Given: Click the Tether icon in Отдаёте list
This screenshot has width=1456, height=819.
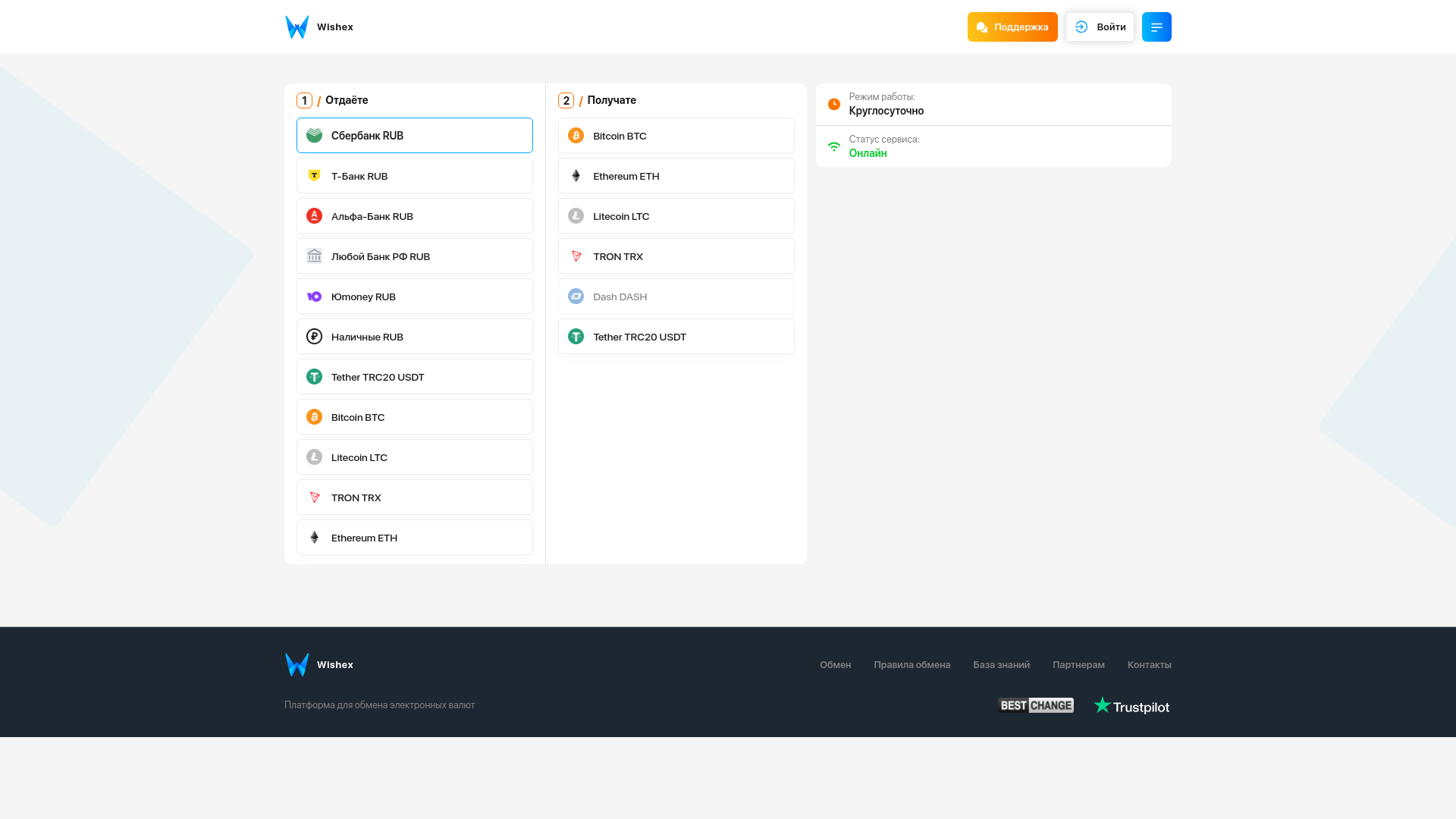Looking at the screenshot, I should pos(314,377).
